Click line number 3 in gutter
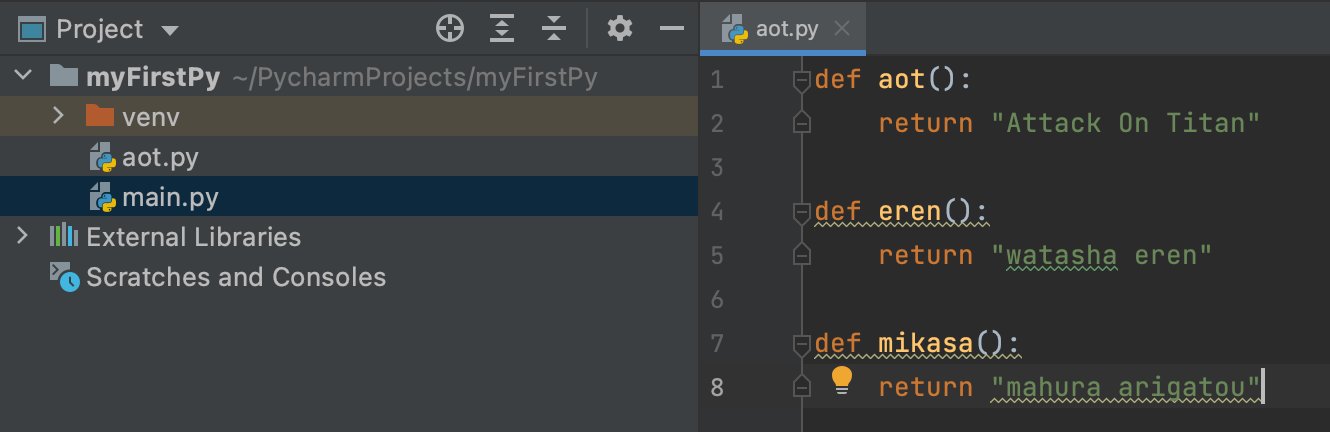The height and width of the screenshot is (432, 1330). [717, 167]
